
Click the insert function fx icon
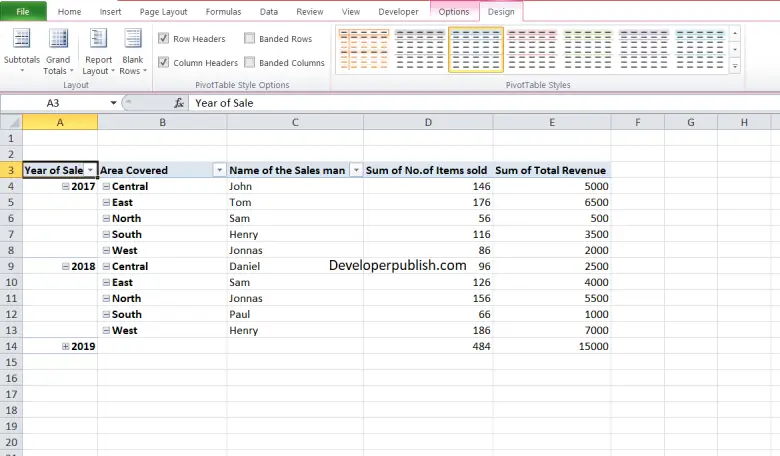(x=179, y=103)
